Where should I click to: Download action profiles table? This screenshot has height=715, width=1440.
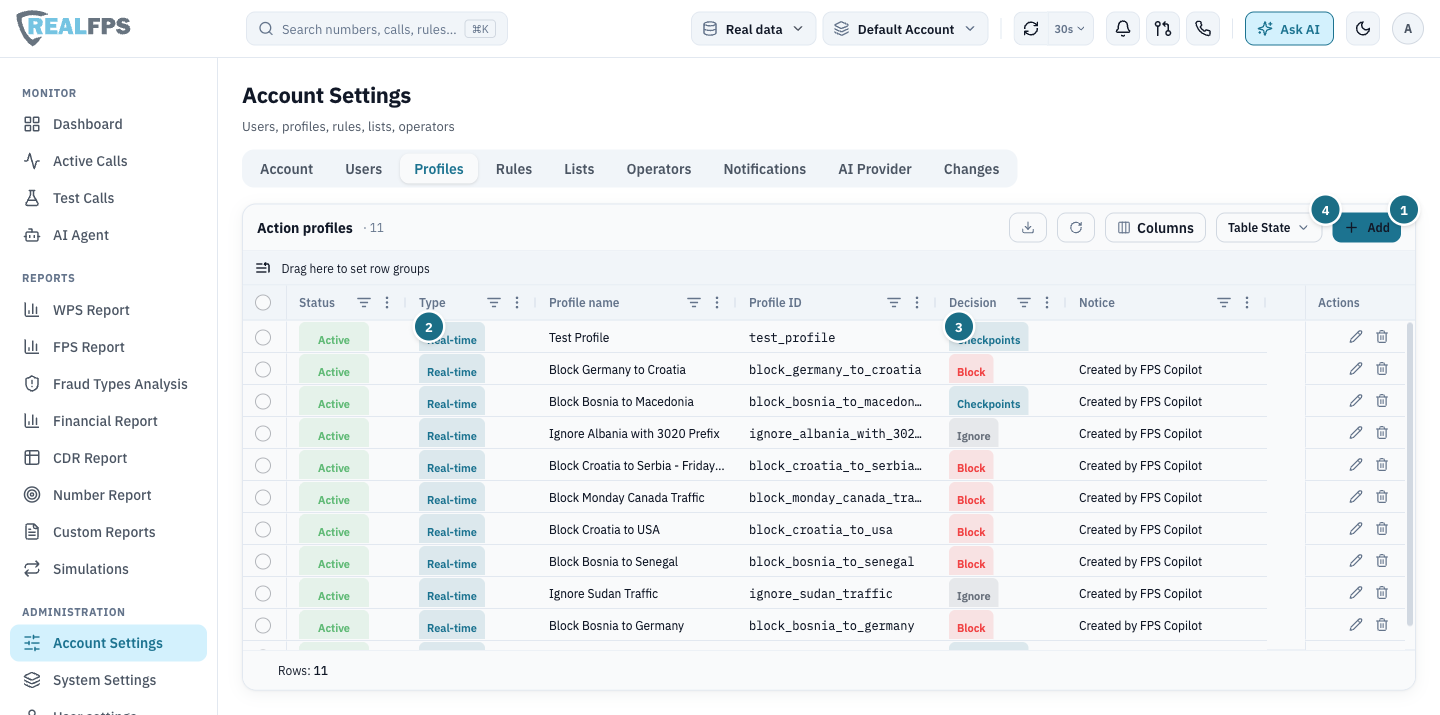click(x=1028, y=228)
